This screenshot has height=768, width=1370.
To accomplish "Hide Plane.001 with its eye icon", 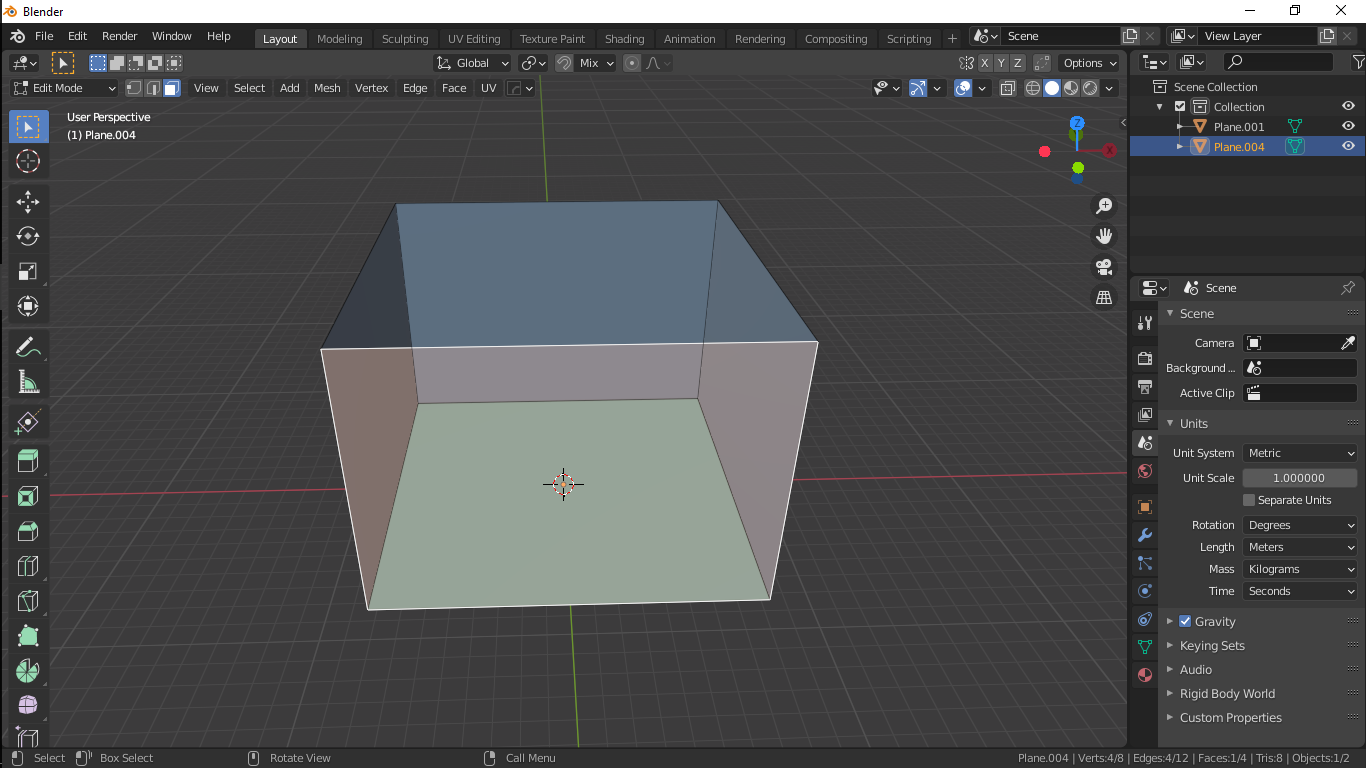I will coord(1348,127).
